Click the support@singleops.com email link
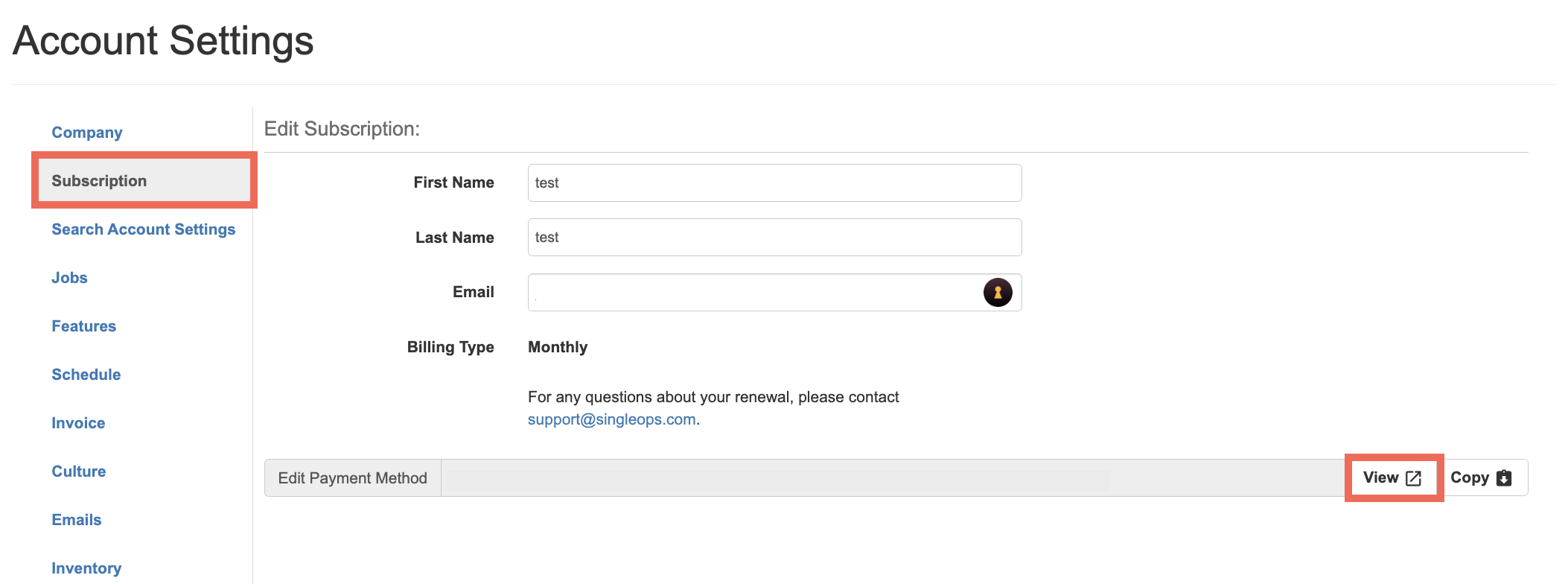The height and width of the screenshot is (584, 1568). pos(611,419)
